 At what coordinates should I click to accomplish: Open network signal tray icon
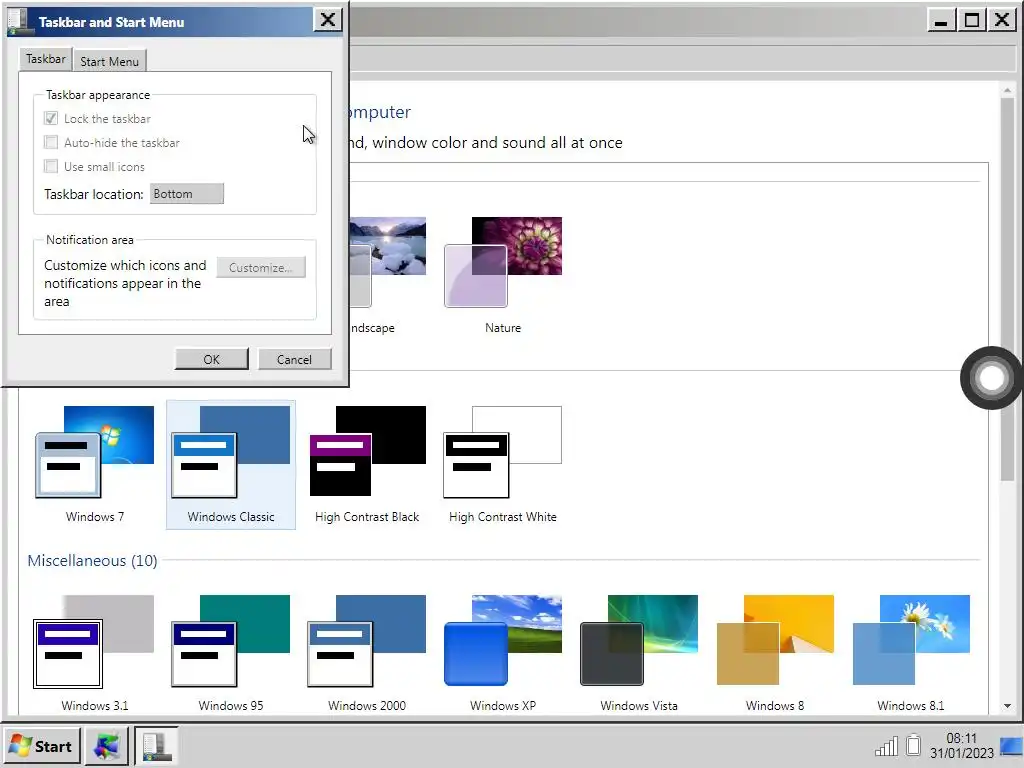(x=886, y=746)
